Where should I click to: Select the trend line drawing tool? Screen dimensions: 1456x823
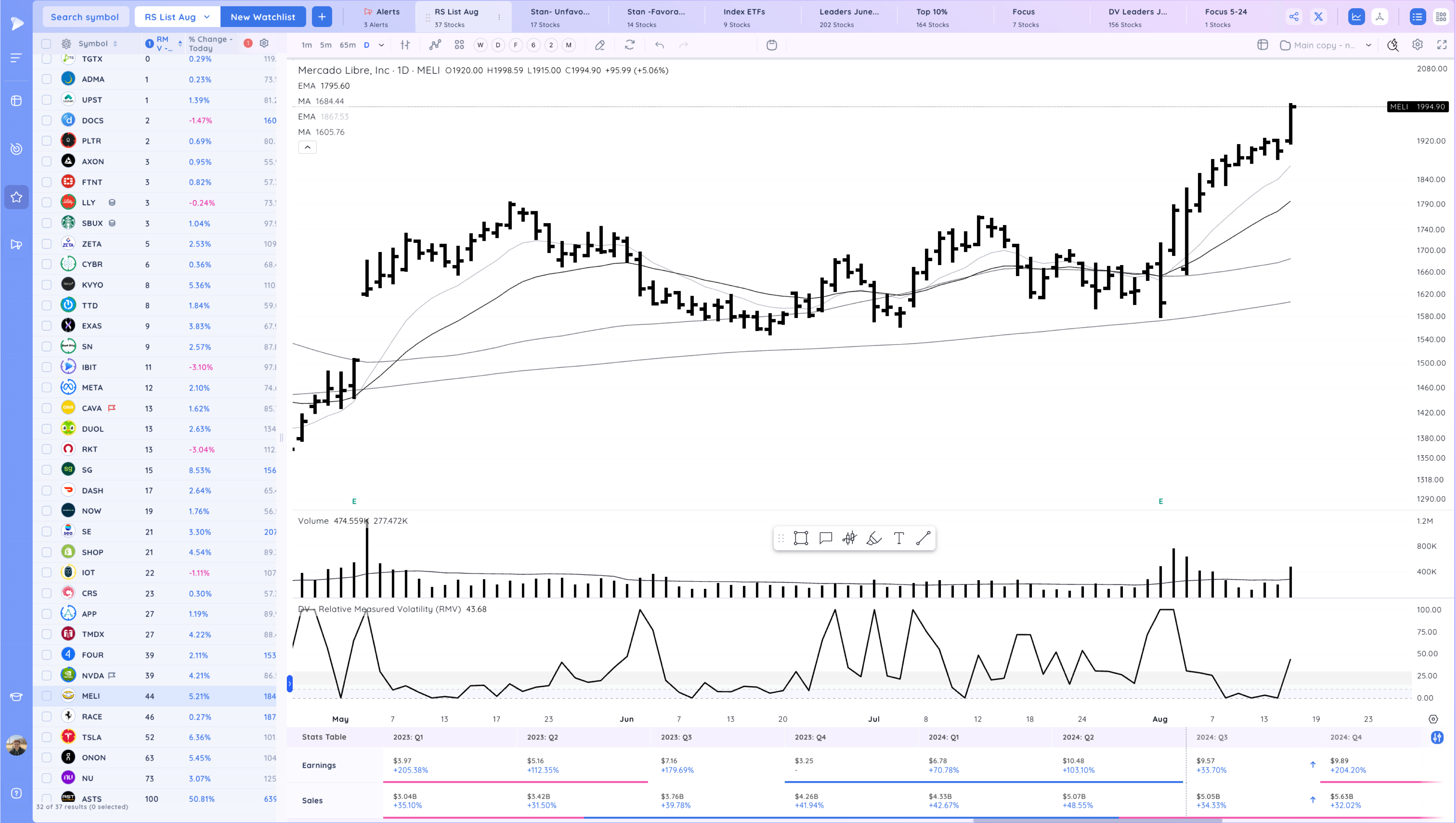pos(923,538)
